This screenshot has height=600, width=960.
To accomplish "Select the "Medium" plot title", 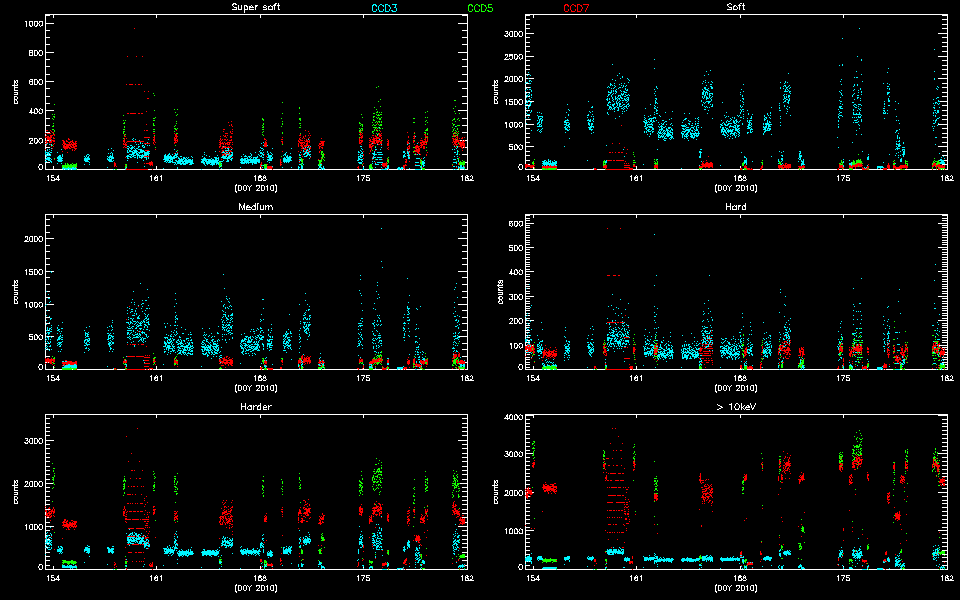I will coord(256,207).
